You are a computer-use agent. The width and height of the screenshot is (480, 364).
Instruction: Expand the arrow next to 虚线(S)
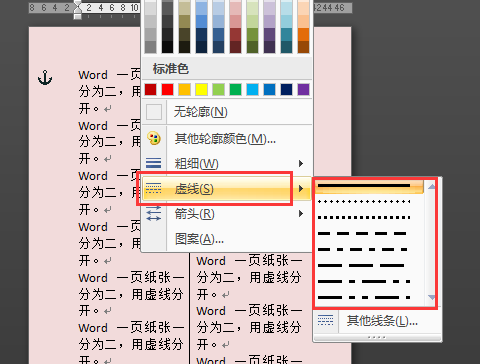coord(301,189)
